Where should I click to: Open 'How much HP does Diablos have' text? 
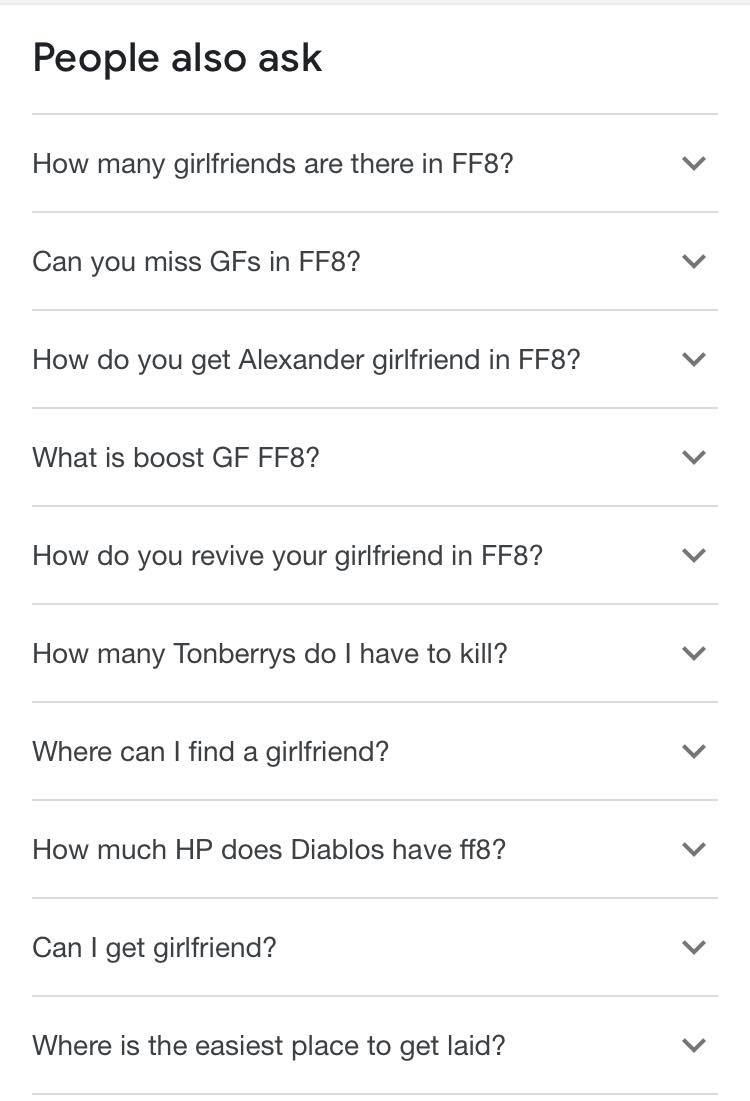point(269,849)
